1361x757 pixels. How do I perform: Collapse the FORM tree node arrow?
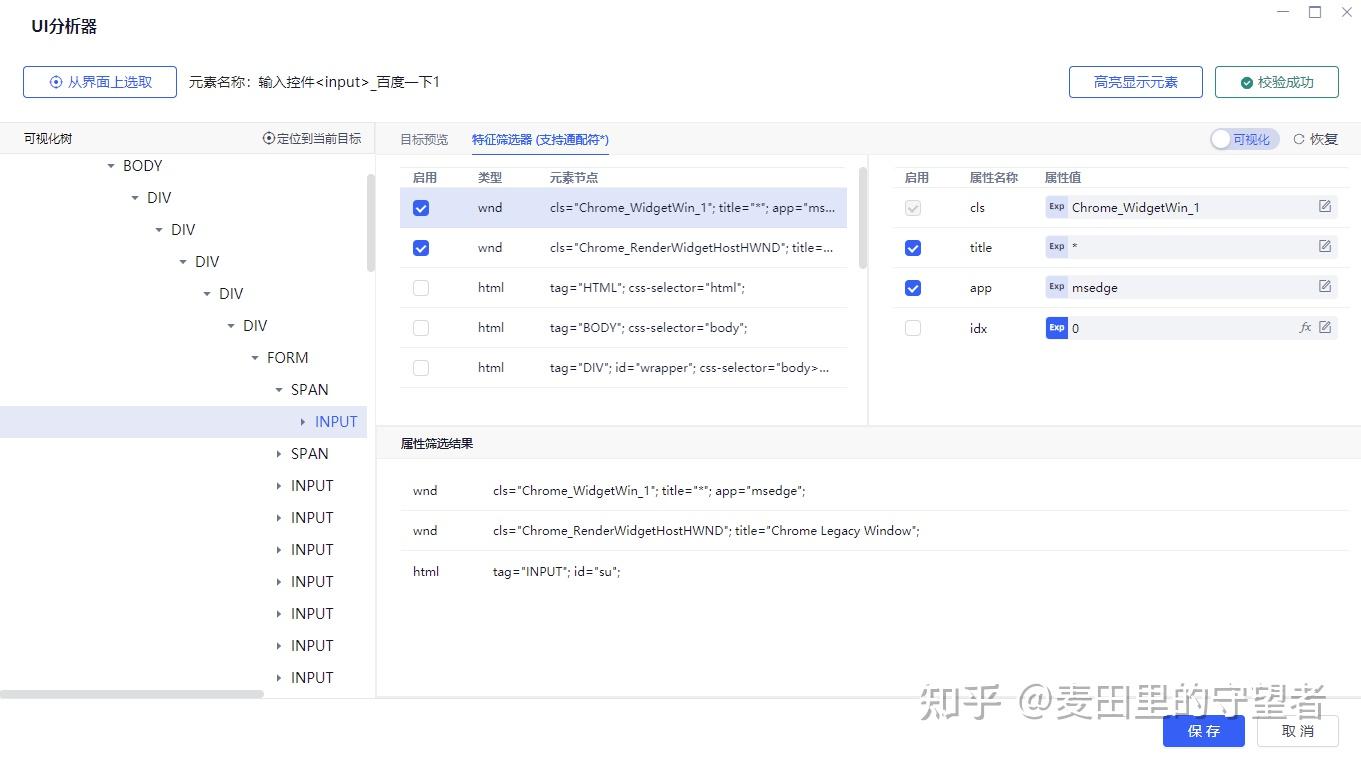255,358
